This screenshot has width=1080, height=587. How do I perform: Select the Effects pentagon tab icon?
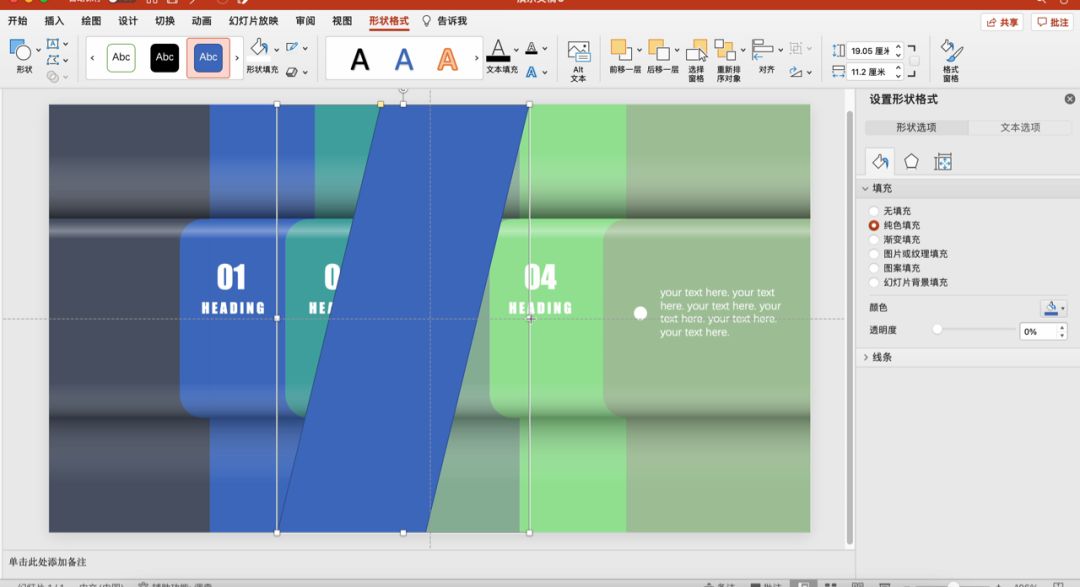coord(911,161)
